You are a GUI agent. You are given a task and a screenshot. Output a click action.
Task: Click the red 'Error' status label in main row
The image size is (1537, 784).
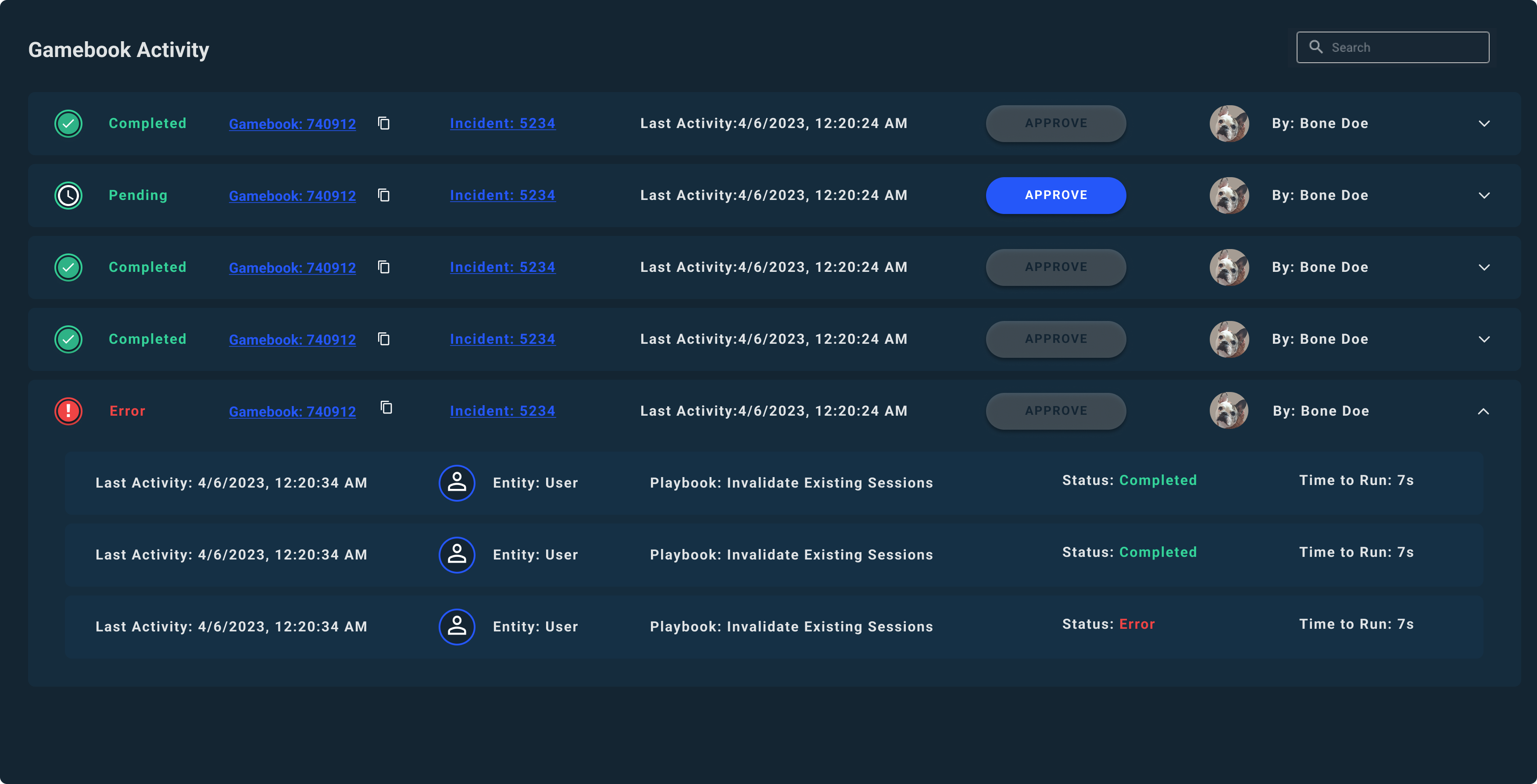127,410
